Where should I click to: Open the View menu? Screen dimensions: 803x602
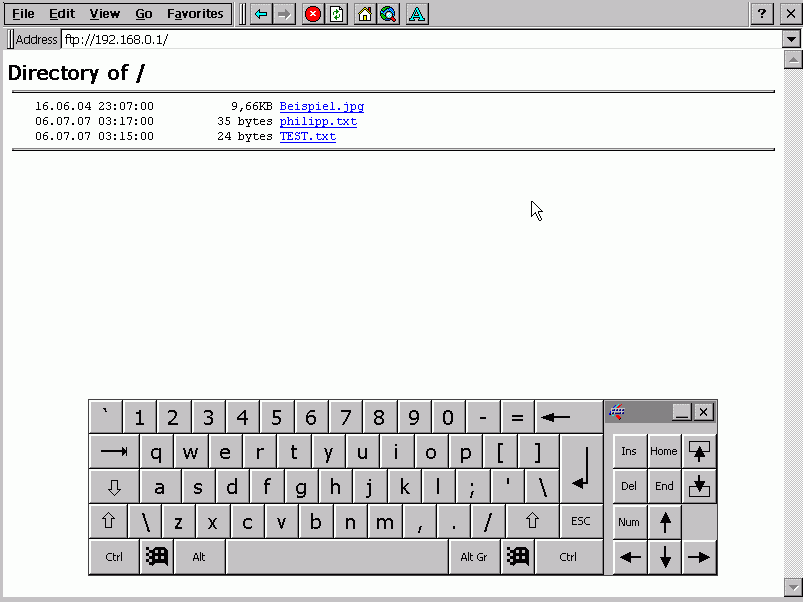pyautogui.click(x=104, y=14)
